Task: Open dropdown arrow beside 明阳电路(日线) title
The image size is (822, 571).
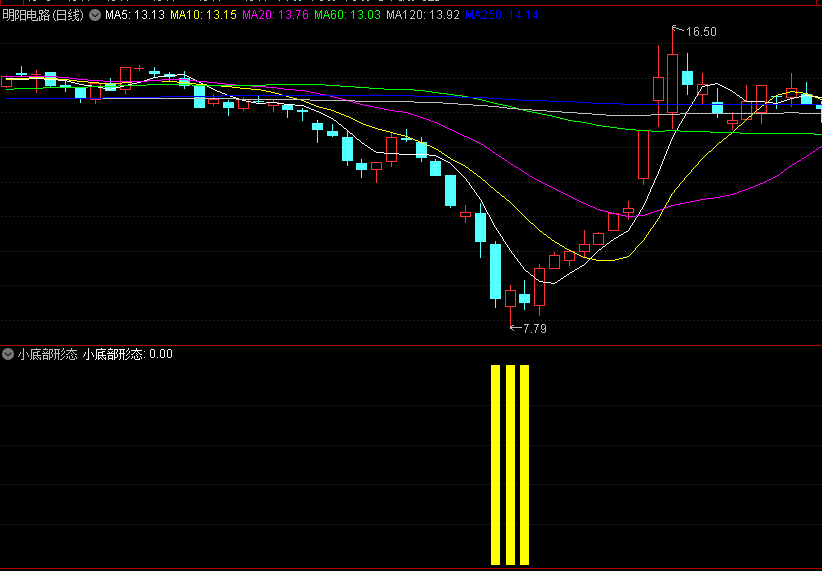Action: [95, 15]
